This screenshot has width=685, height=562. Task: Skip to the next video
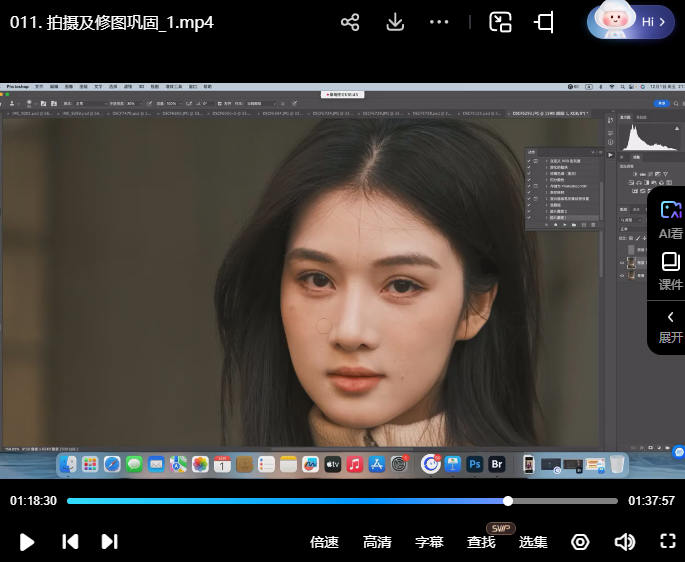109,541
